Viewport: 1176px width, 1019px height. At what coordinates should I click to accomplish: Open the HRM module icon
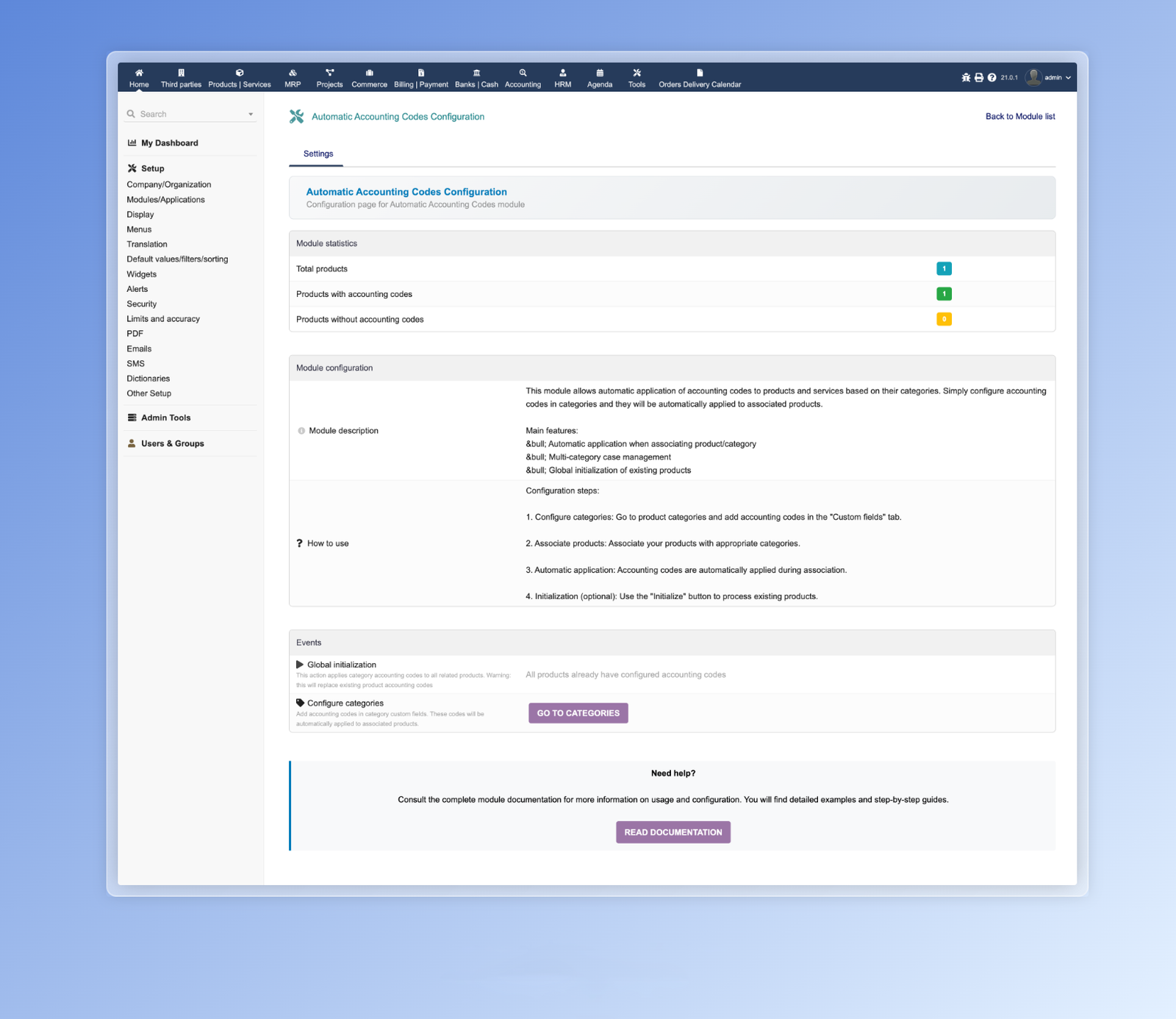pos(562,73)
